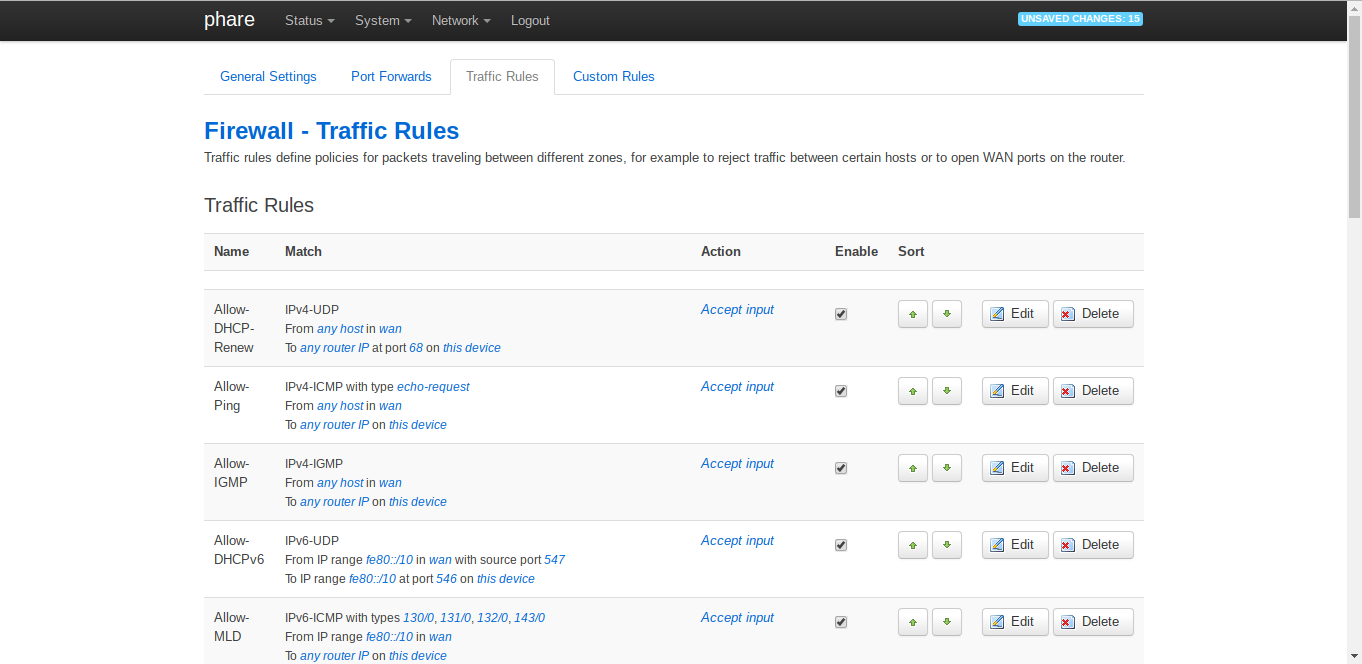The height and width of the screenshot is (664, 1362).
Task: Switch to Port Forwards tab
Action: coord(391,76)
